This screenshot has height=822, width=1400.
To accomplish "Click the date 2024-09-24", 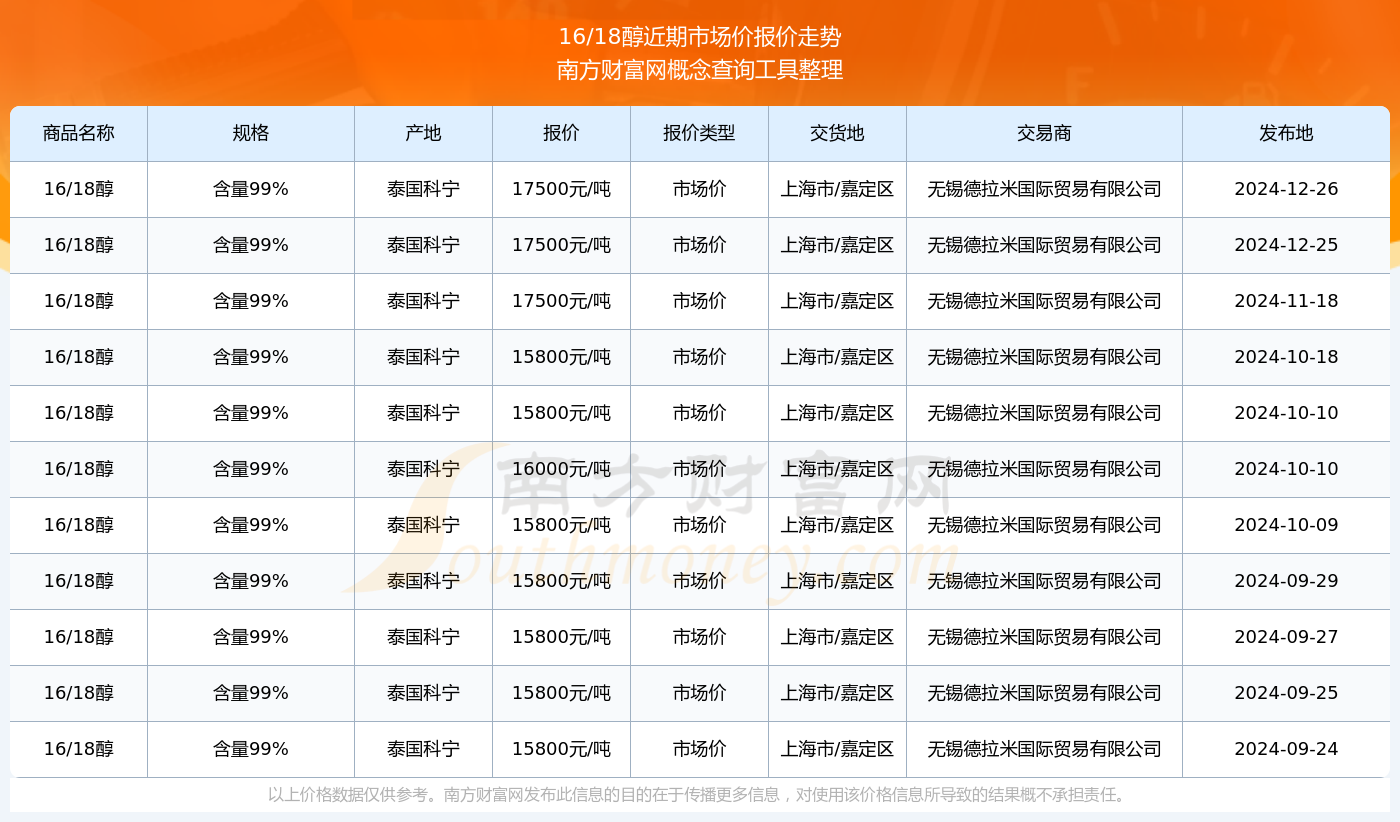I will [1286, 749].
